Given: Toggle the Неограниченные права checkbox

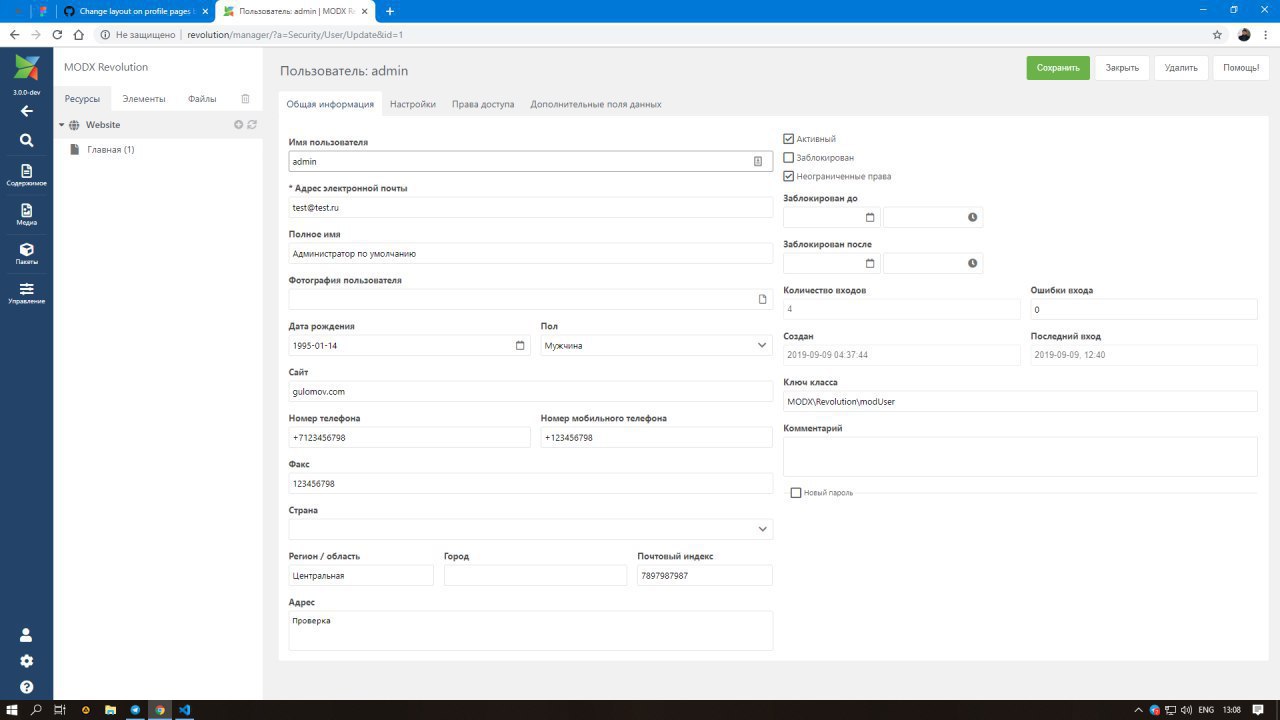Looking at the screenshot, I should click(789, 176).
